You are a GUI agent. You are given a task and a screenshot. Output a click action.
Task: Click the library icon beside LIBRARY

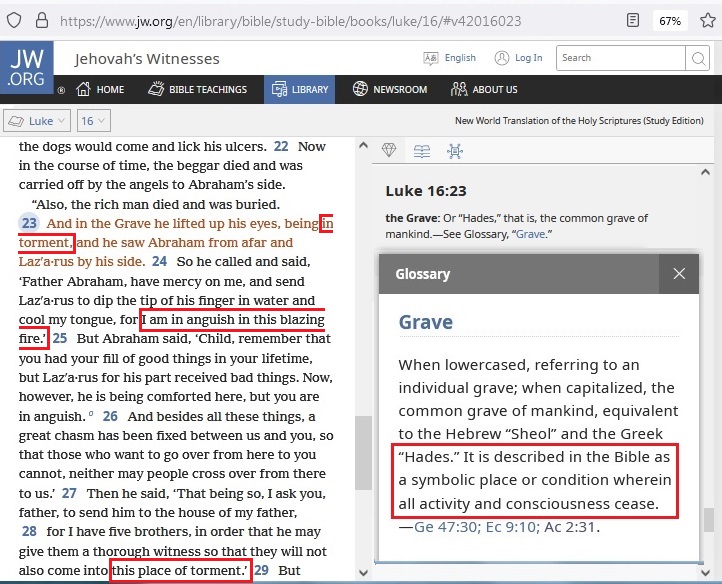tap(279, 89)
